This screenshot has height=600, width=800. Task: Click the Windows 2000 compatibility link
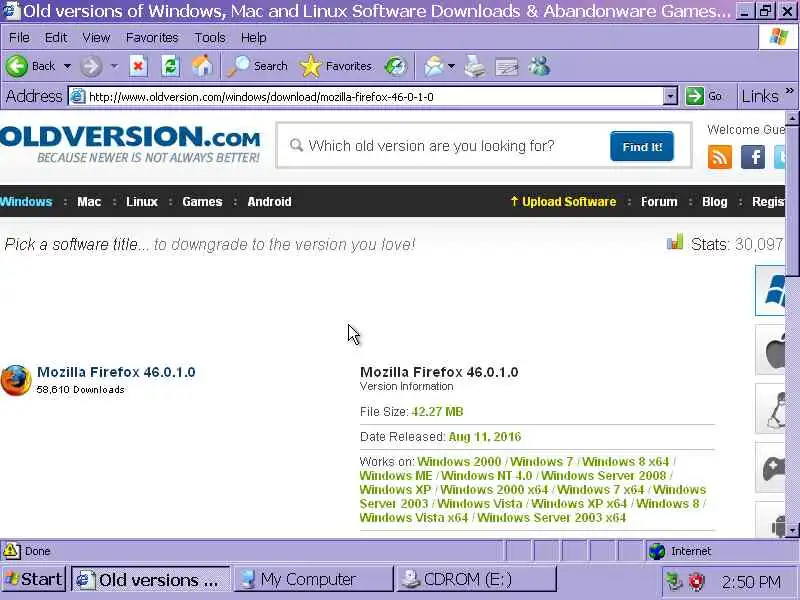(459, 462)
